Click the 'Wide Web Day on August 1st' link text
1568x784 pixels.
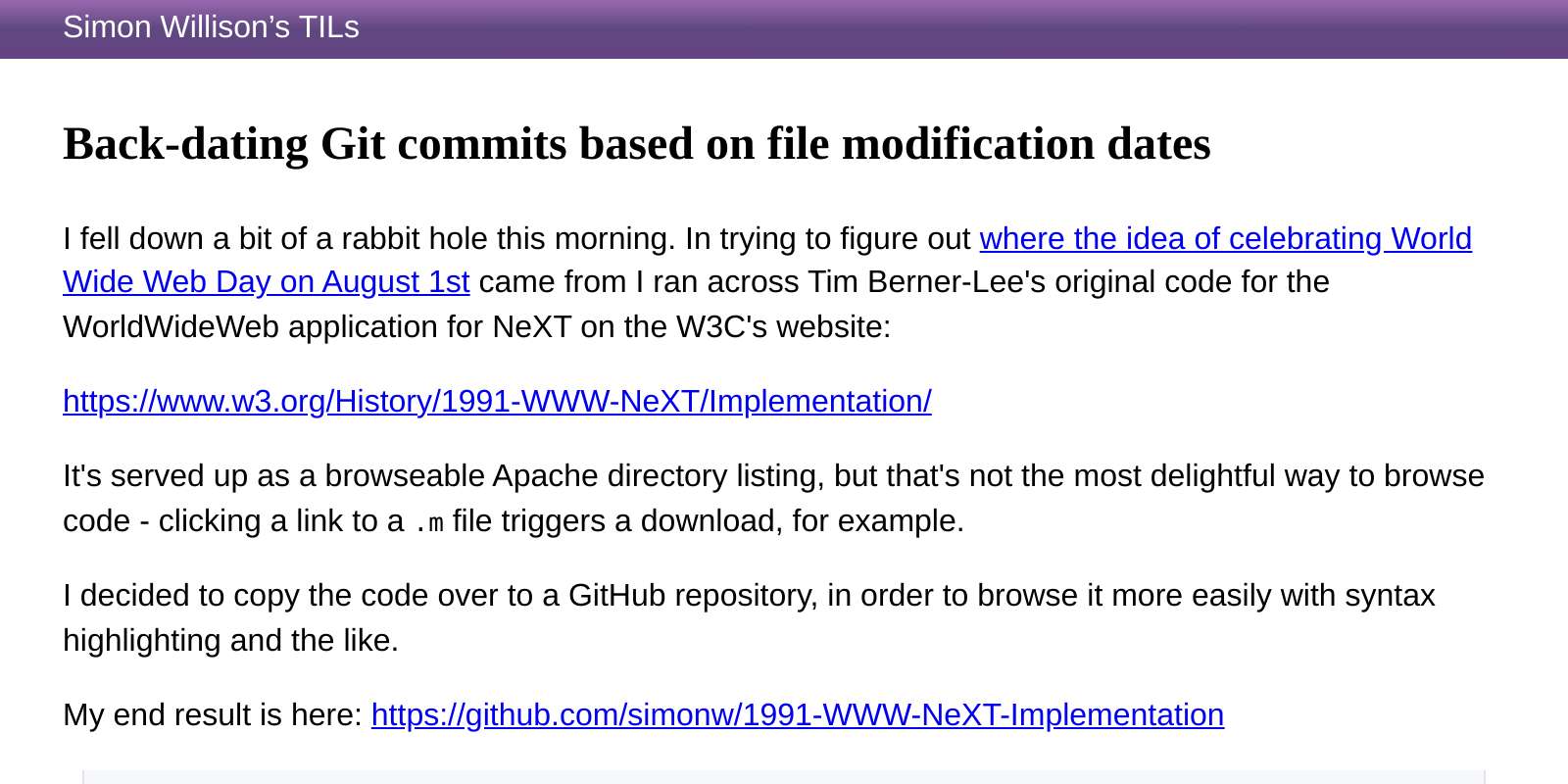coord(266,282)
